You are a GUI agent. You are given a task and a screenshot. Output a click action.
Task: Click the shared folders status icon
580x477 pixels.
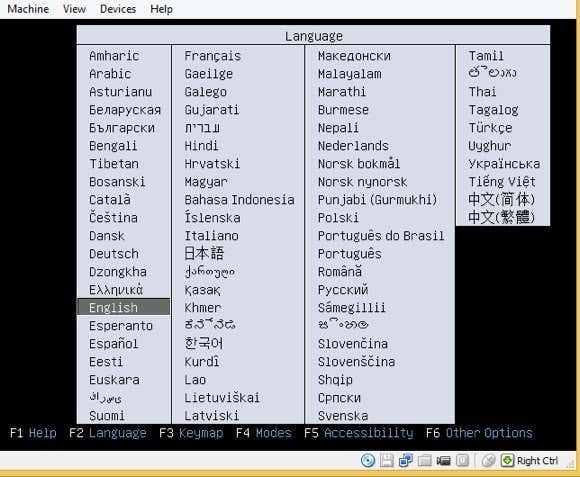[425, 460]
